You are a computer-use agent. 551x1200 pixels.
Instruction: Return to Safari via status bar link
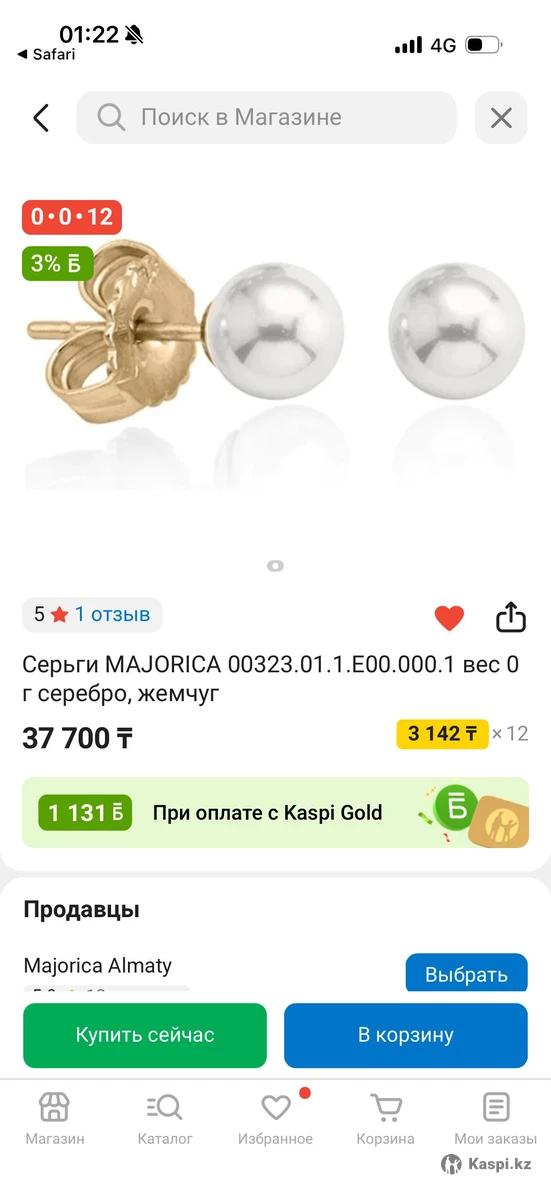[46, 54]
